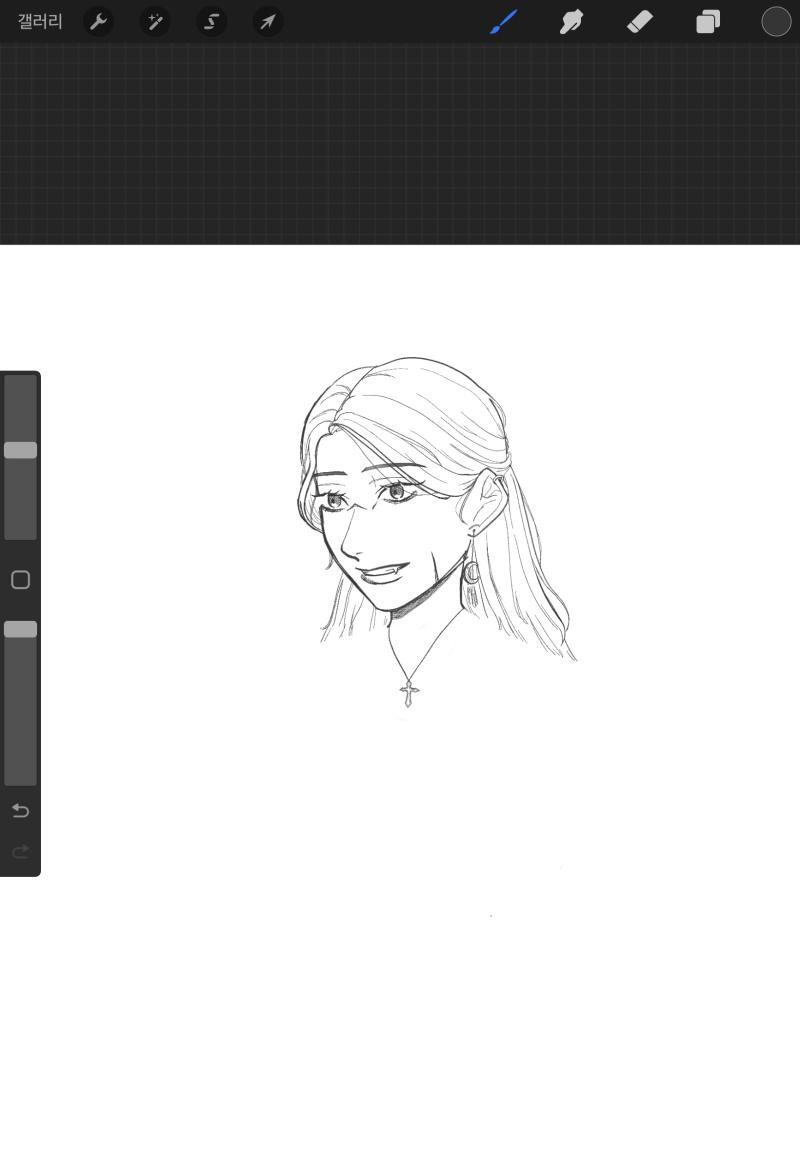The height and width of the screenshot is (1151, 800).
Task: Tap the cross pendant on the canvas
Action: (x=409, y=694)
